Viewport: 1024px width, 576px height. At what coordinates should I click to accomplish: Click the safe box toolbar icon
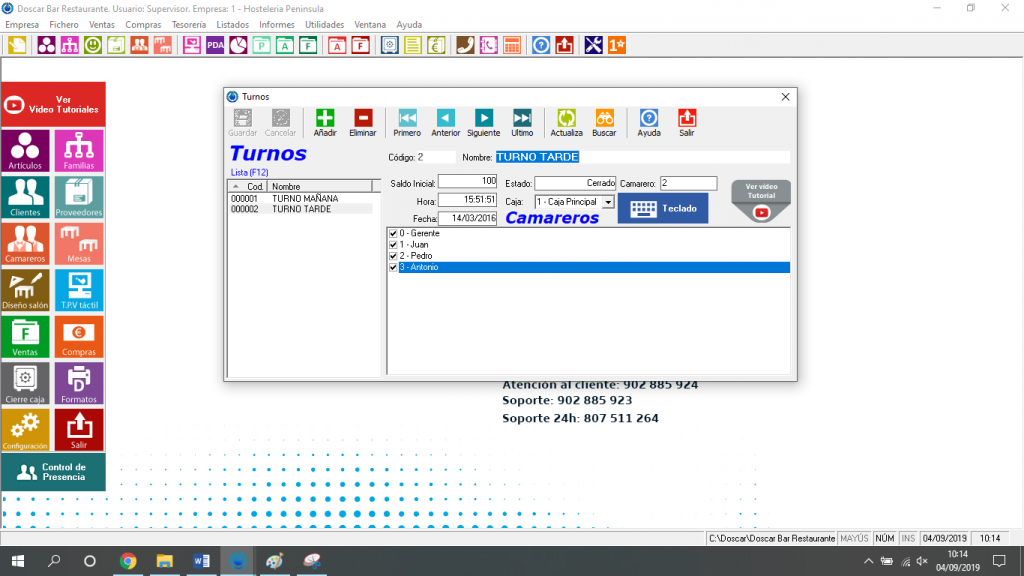[x=389, y=45]
